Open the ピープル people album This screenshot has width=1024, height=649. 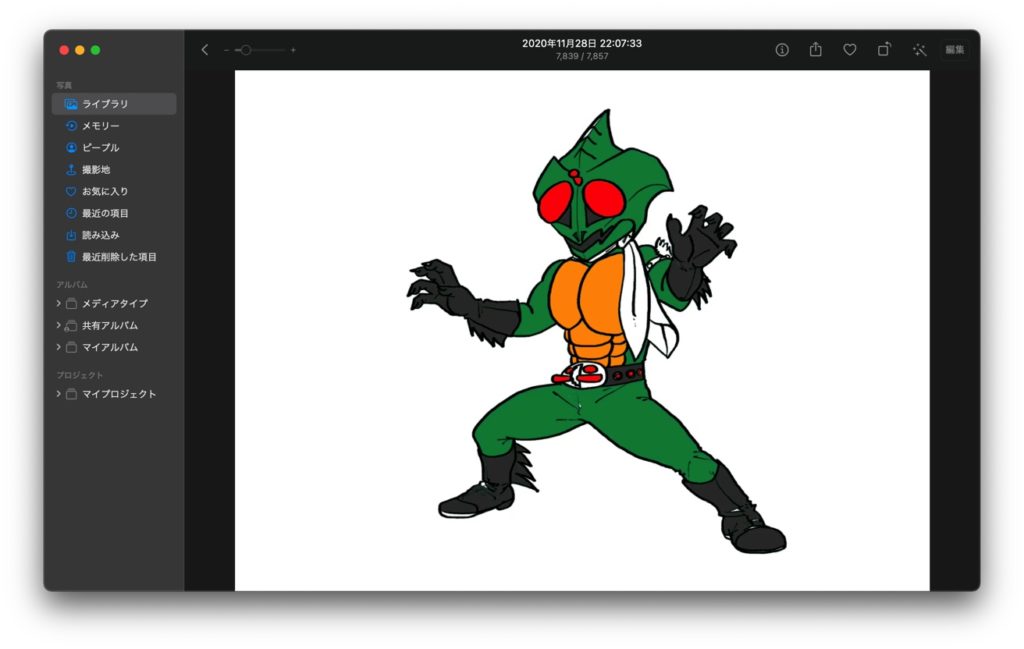[114, 148]
